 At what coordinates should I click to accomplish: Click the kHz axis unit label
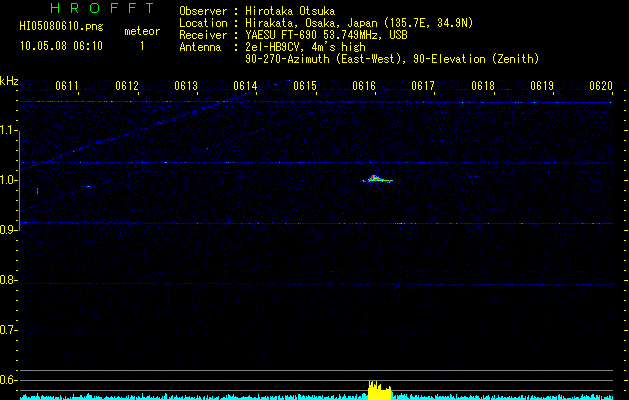coord(9,81)
